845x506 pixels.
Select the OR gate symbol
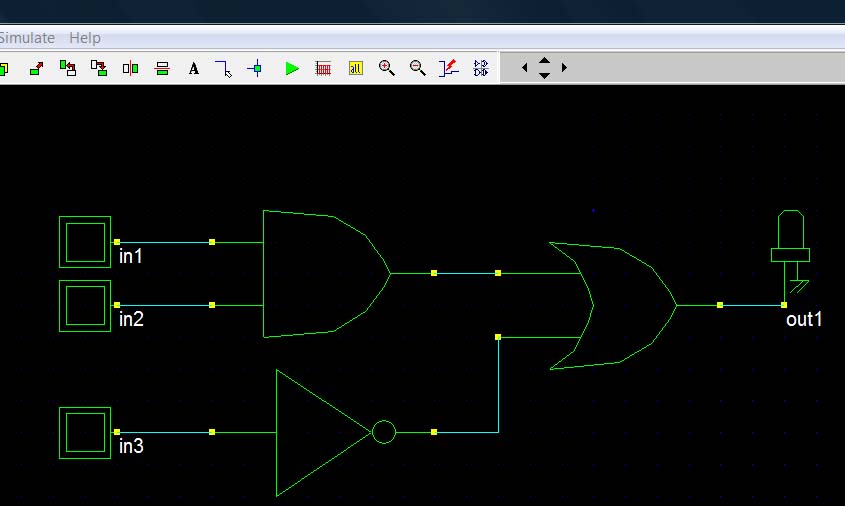613,306
